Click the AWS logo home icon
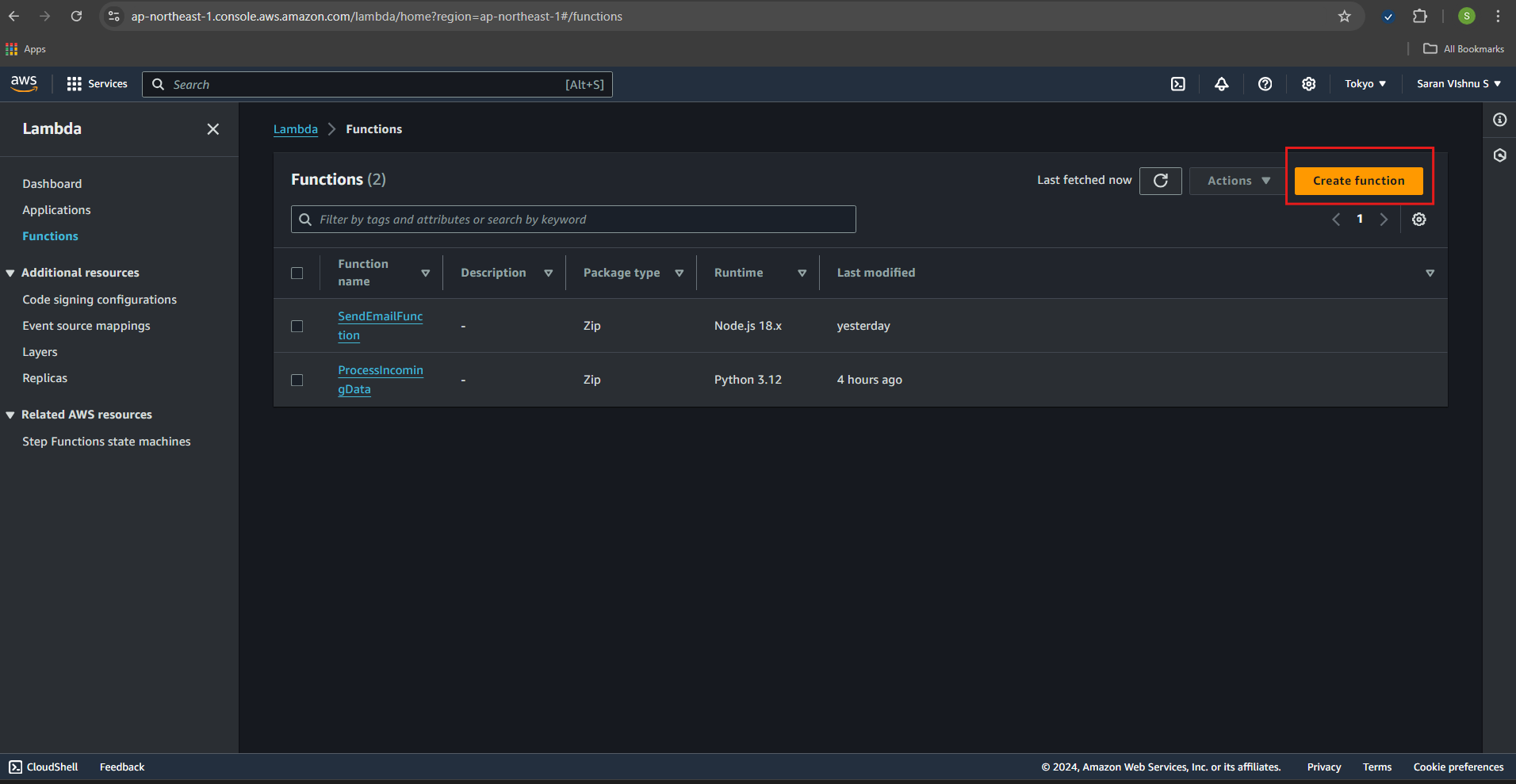The image size is (1516, 784). pyautogui.click(x=24, y=83)
